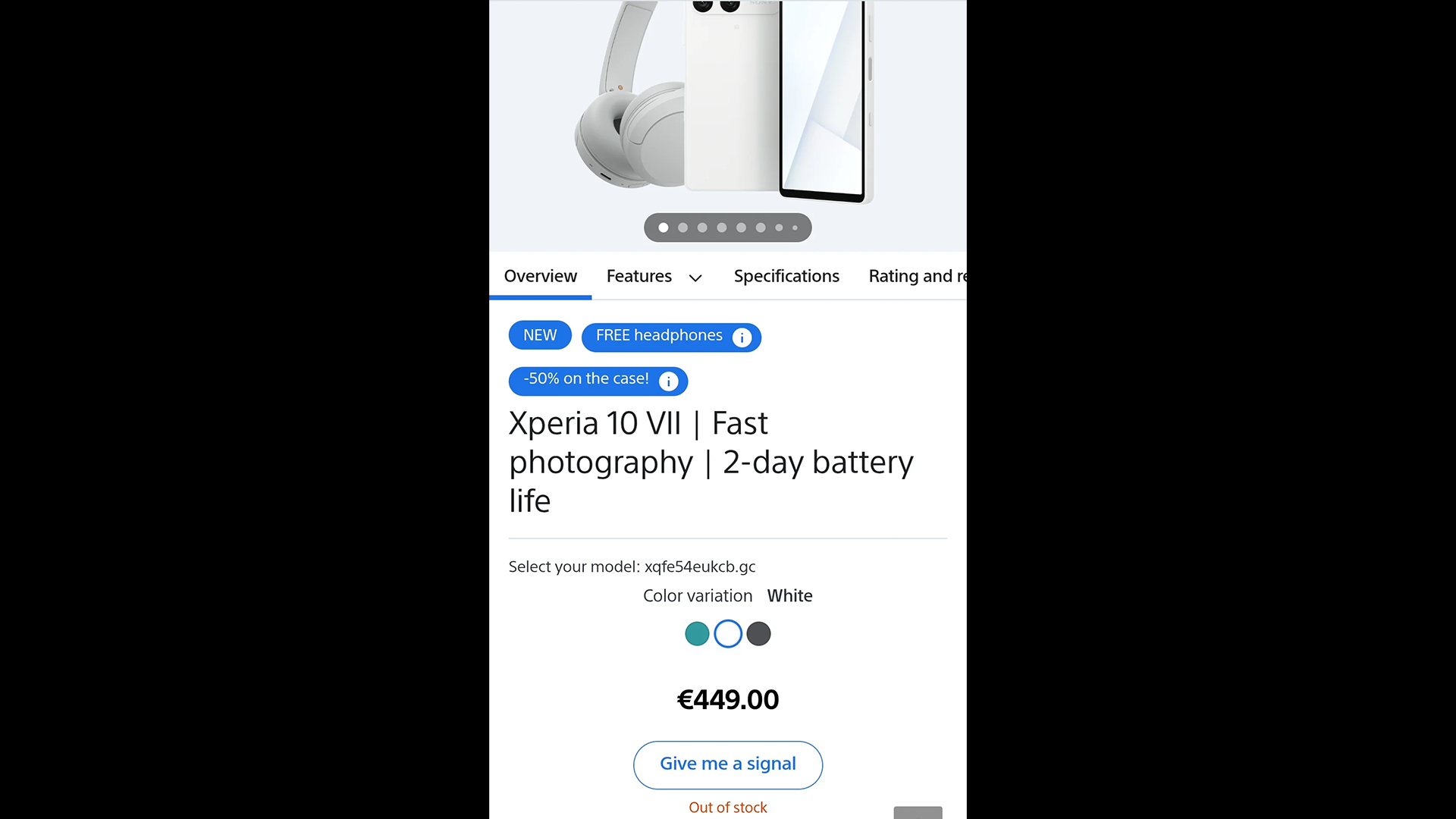Click the Xperia phone product image

[x=781, y=99]
